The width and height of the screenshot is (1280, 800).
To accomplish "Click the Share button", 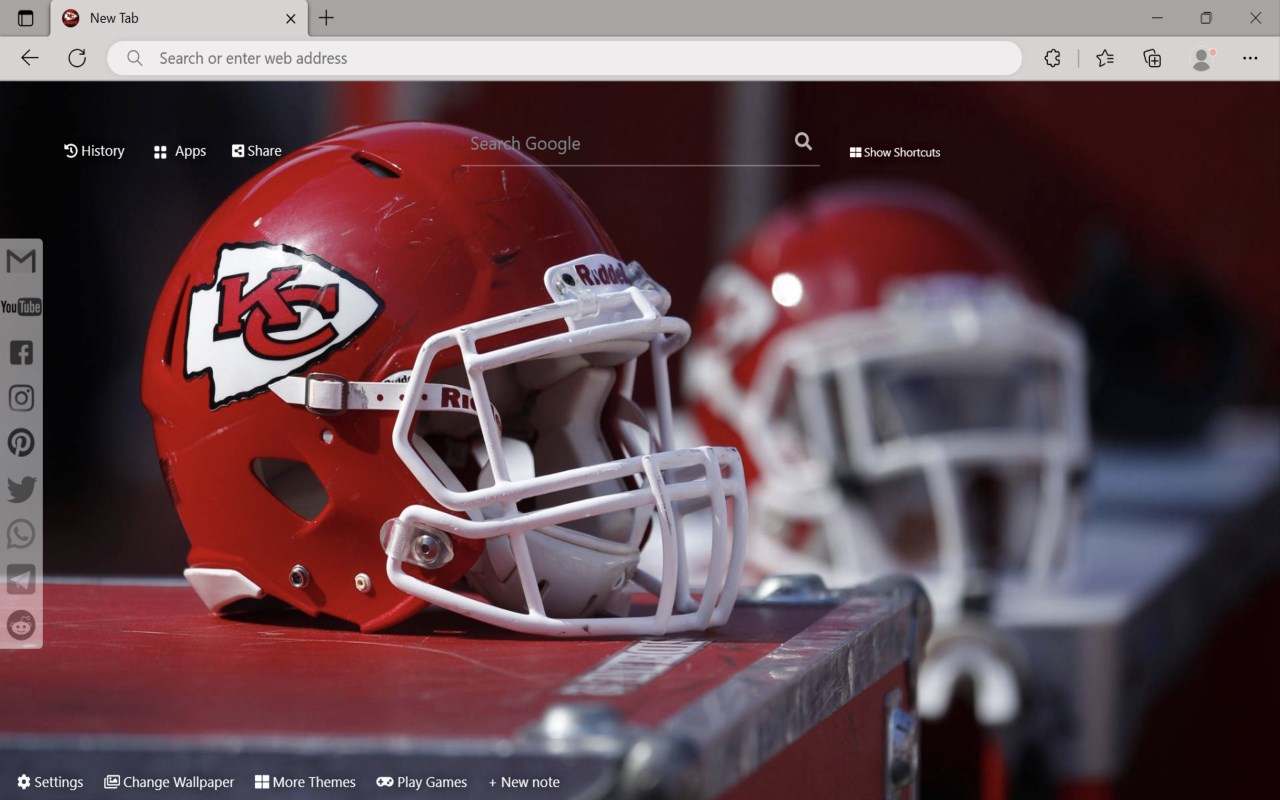I will [x=257, y=151].
